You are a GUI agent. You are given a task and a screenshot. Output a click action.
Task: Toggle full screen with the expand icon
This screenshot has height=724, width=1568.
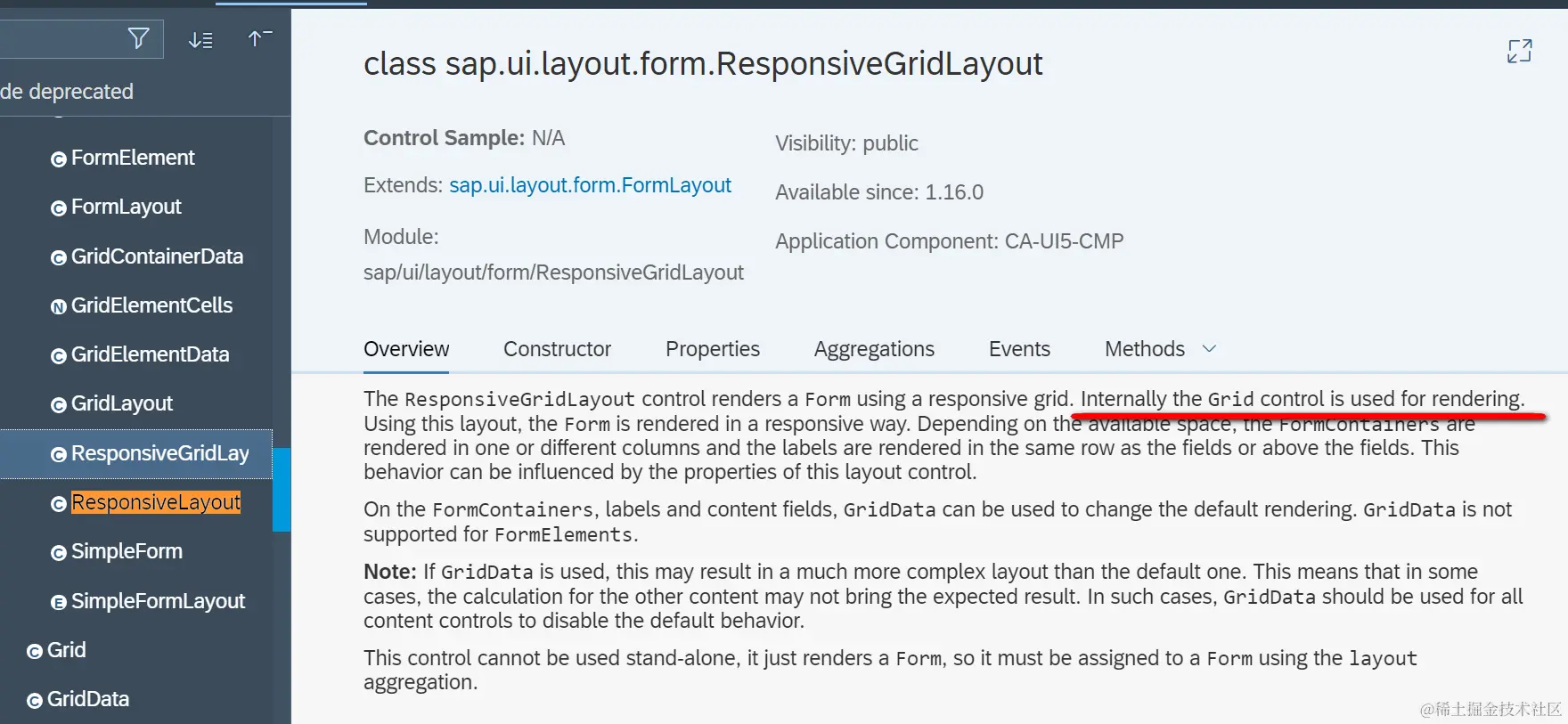coord(1519,51)
